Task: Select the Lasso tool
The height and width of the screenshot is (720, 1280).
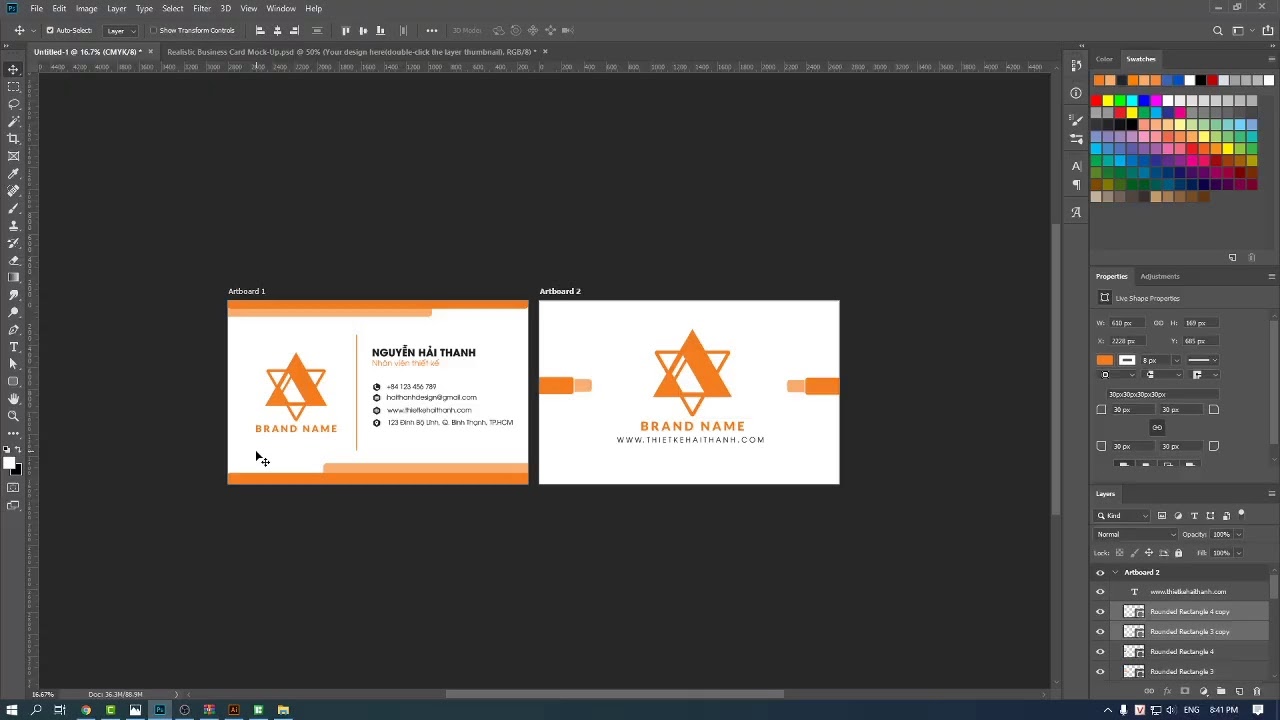Action: point(13,104)
